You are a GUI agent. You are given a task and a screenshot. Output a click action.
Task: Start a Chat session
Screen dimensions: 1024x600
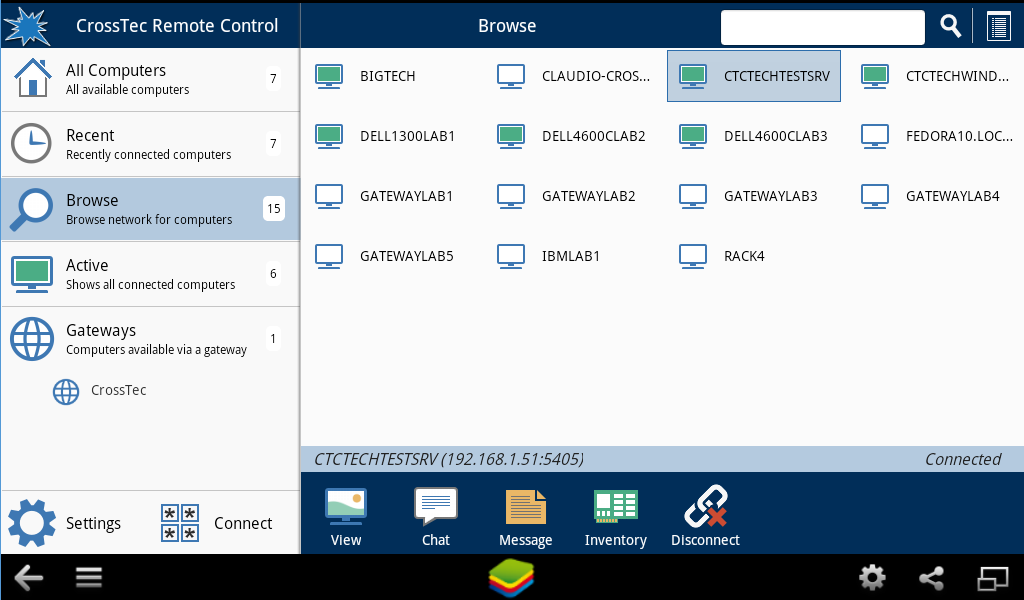click(x=436, y=516)
